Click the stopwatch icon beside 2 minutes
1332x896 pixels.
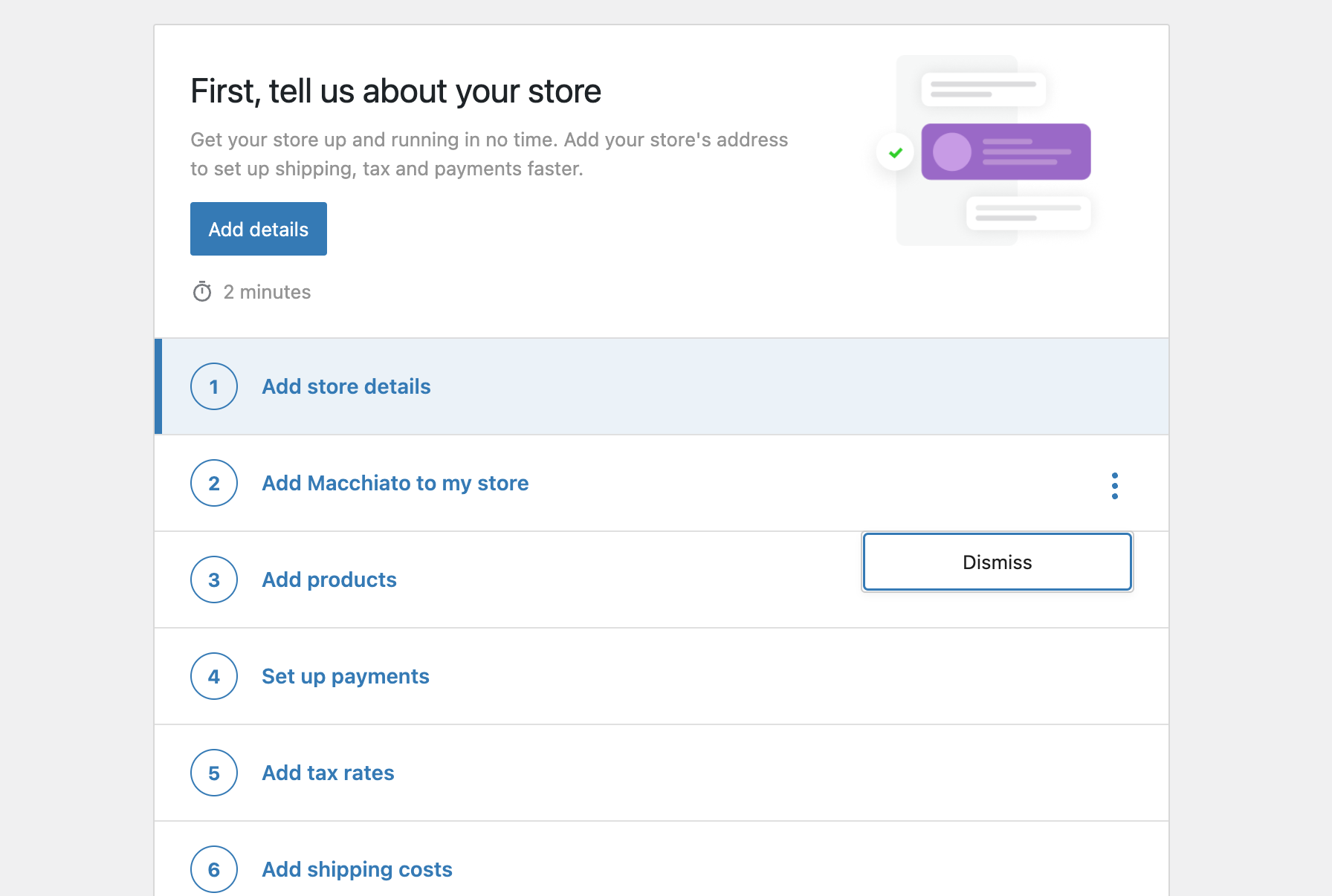tap(202, 292)
